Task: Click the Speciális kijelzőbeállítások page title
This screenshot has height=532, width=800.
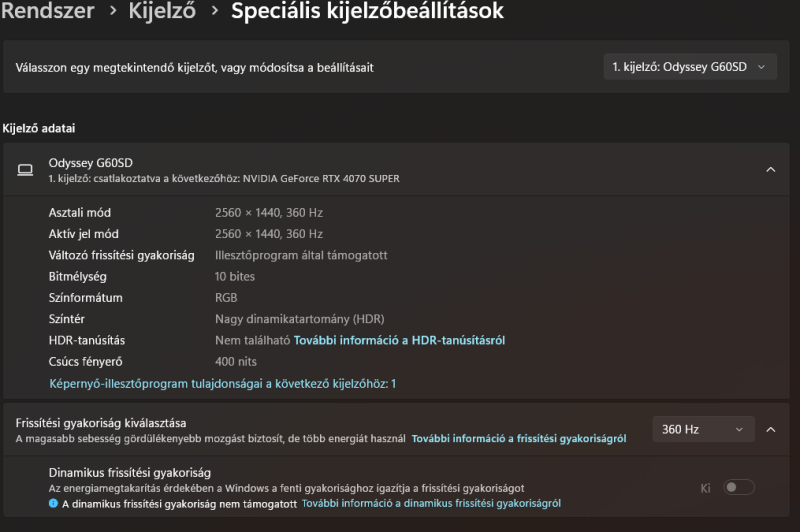Action: click(x=367, y=11)
